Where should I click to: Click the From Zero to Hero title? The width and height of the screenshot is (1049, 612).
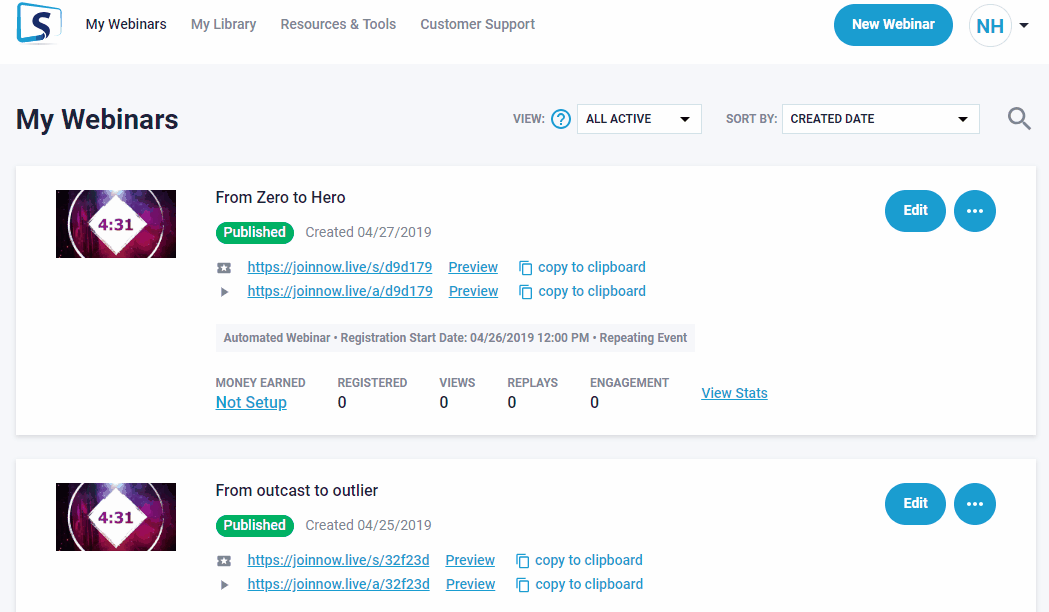click(280, 197)
